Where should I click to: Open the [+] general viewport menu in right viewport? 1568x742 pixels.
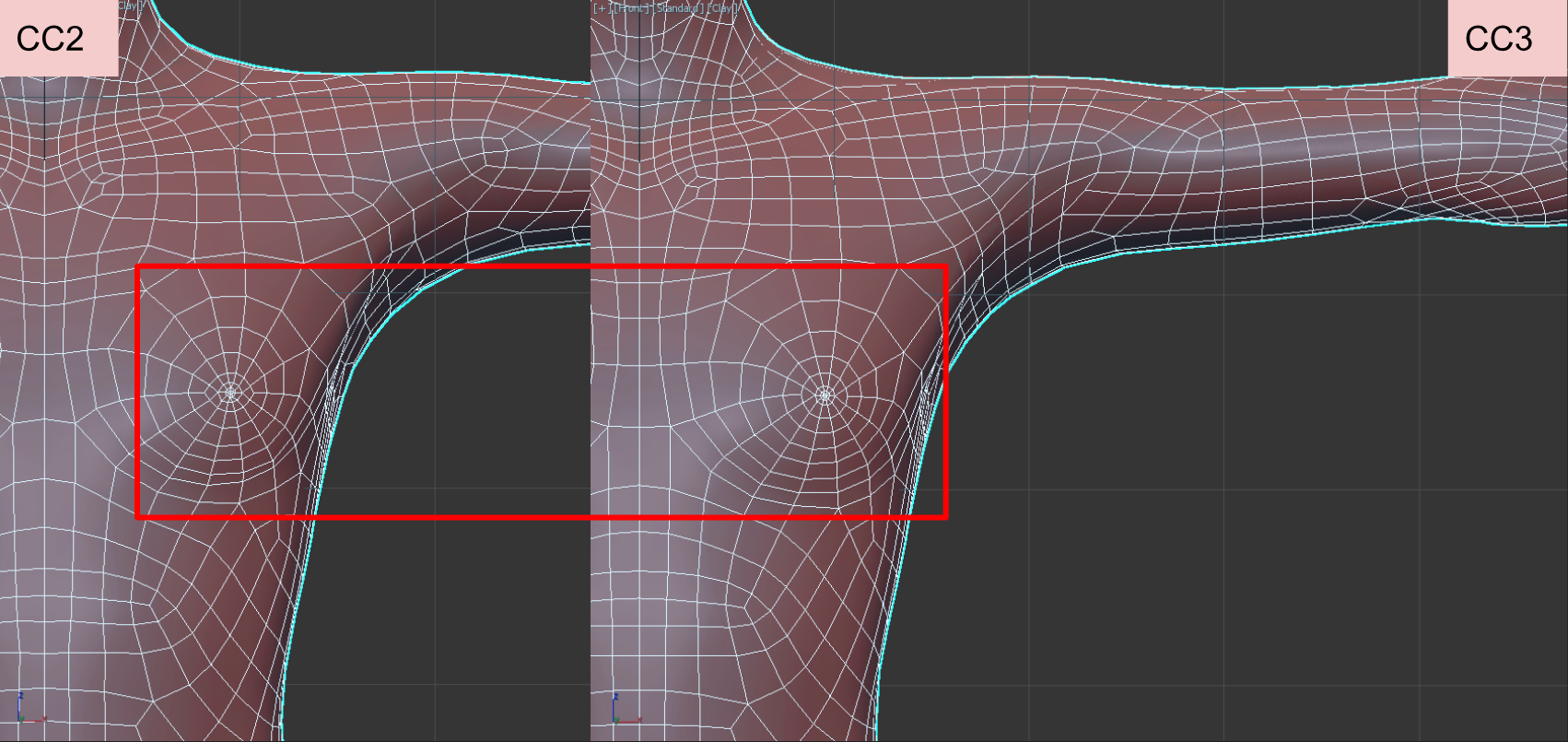[603, 8]
